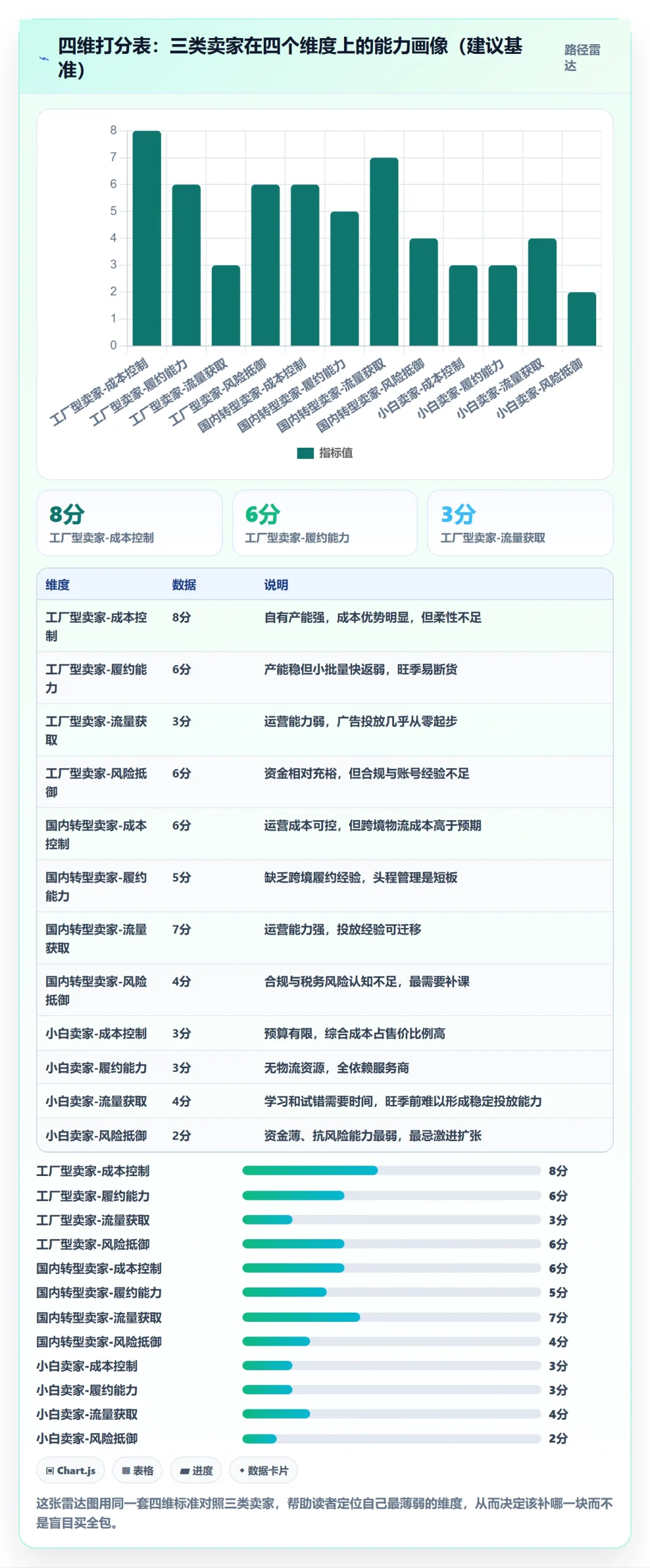Click the progress bar for 工厂型卖家-履约能力
650x1568 pixels.
392,1196
